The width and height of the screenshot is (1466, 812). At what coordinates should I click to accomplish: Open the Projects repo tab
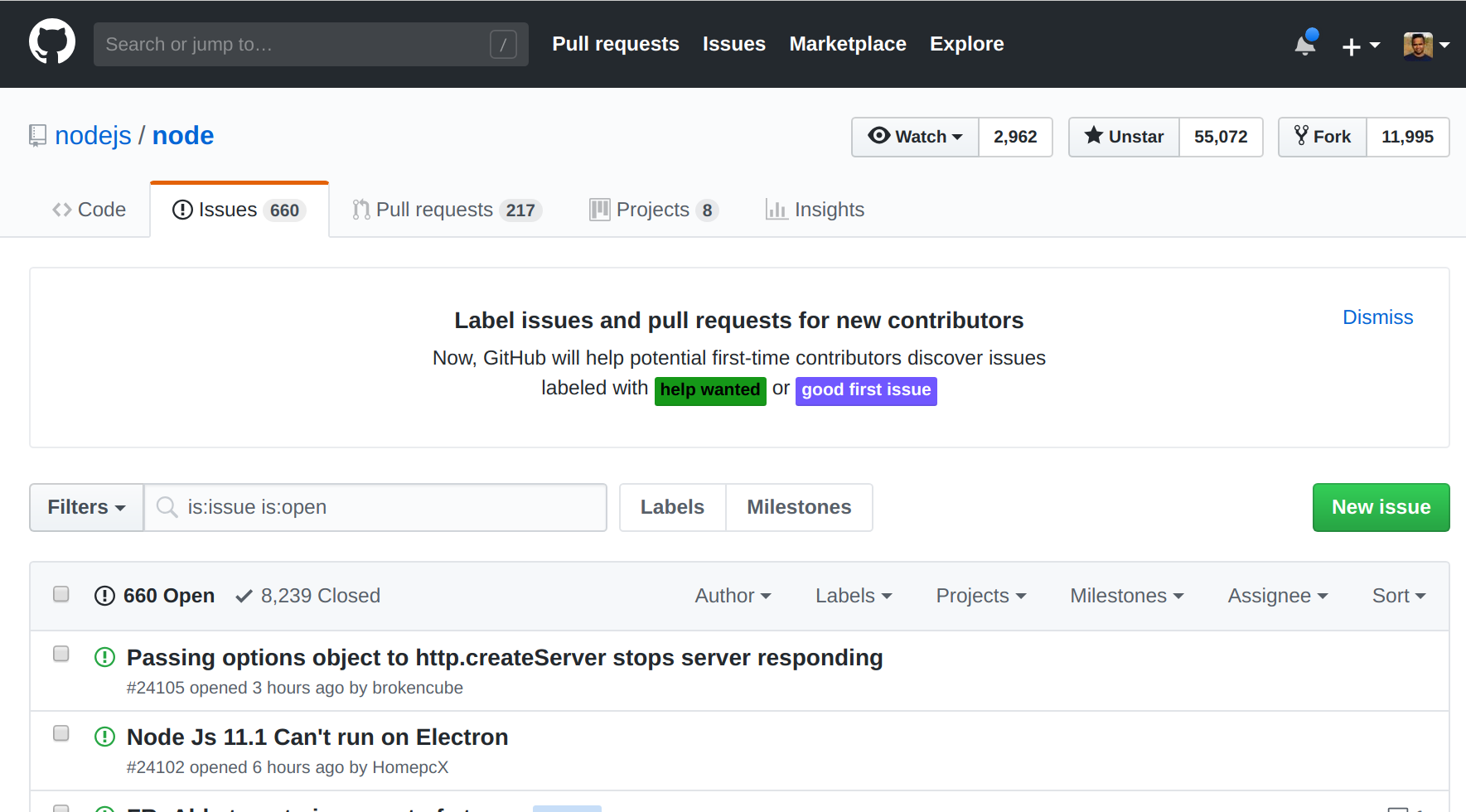(x=654, y=210)
